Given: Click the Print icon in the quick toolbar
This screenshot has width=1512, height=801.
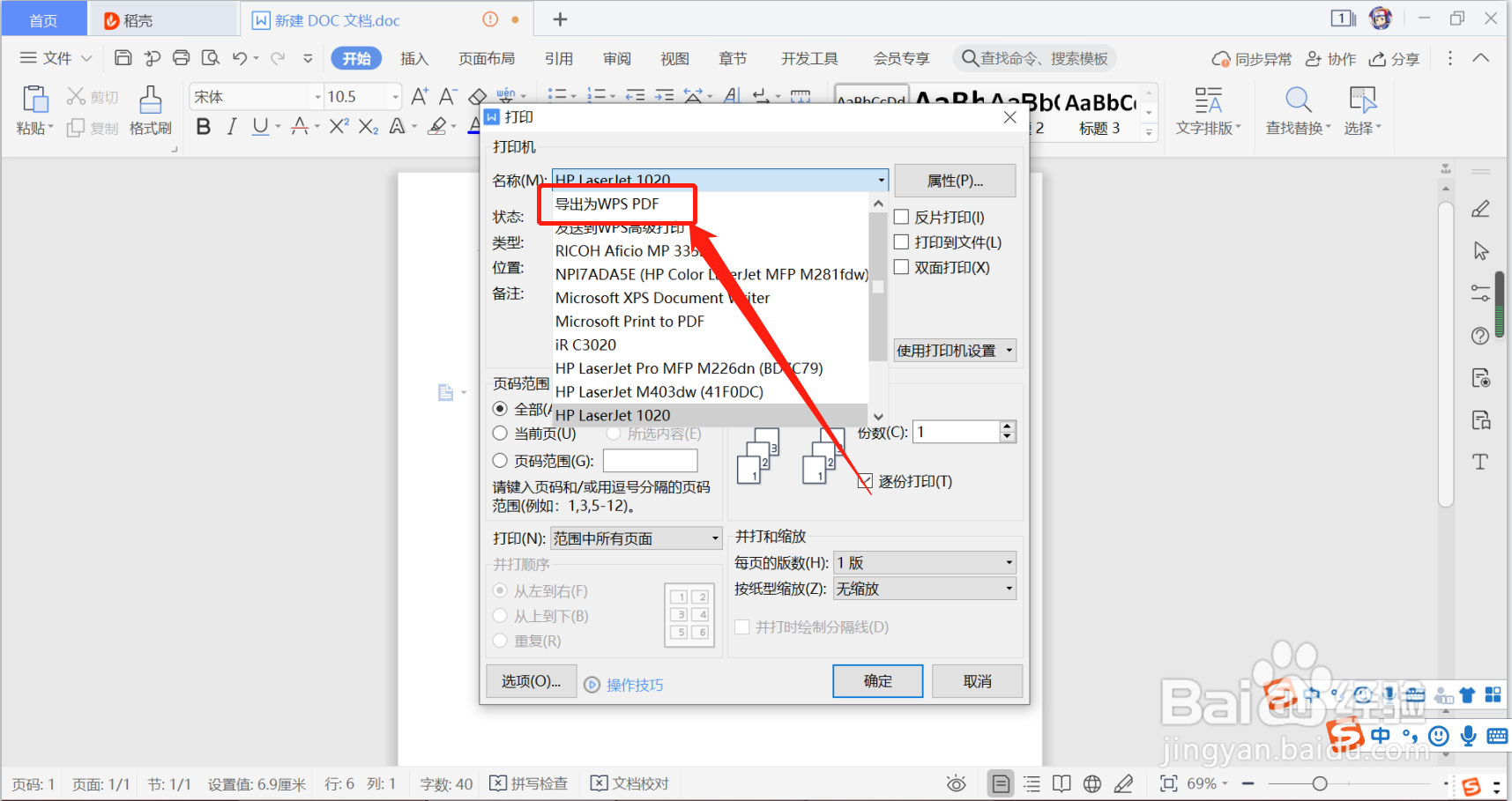Looking at the screenshot, I should coord(181,58).
